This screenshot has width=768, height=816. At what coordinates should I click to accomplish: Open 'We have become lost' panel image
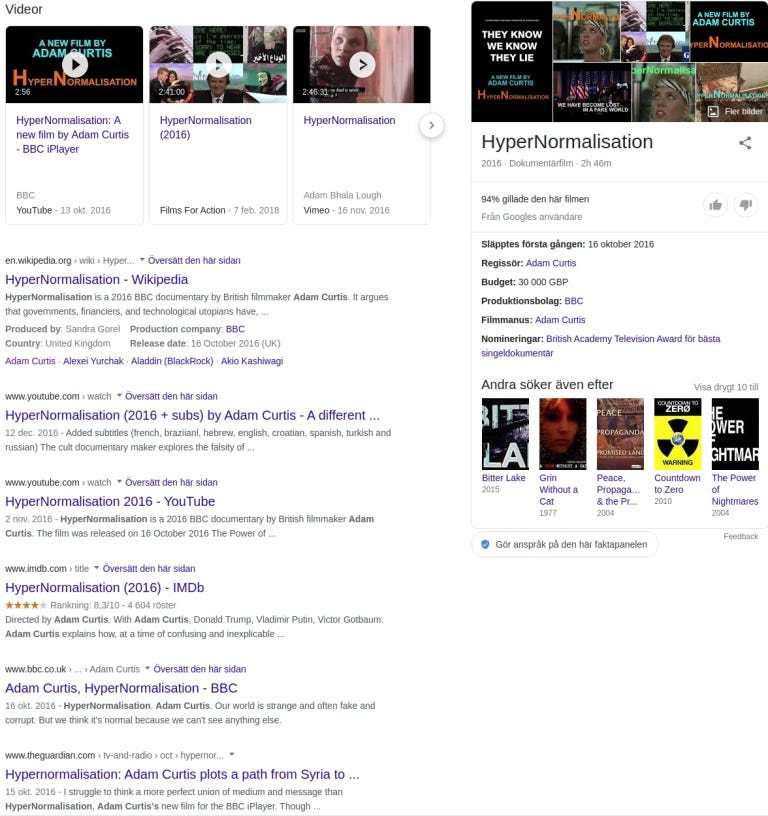click(592, 93)
